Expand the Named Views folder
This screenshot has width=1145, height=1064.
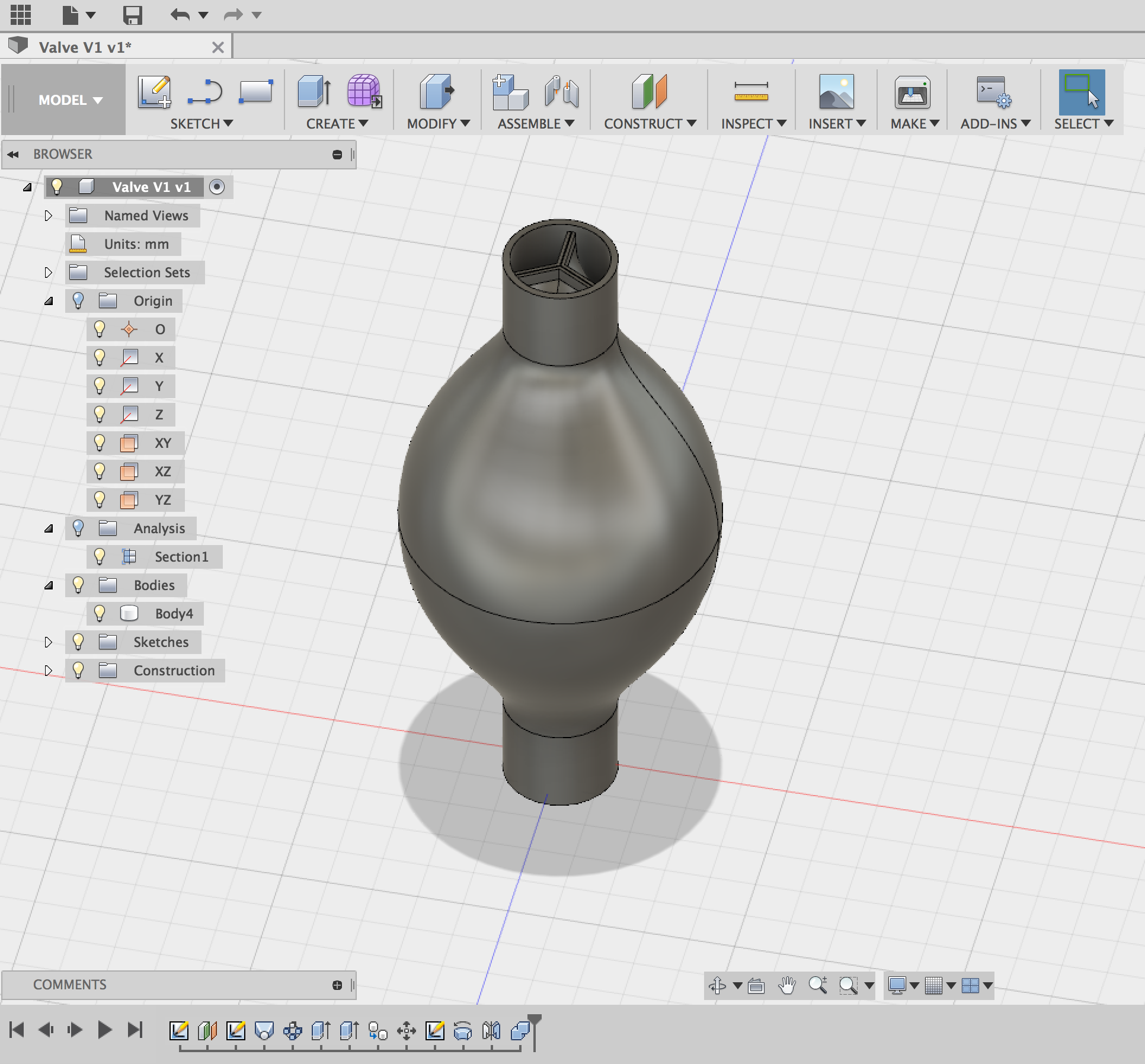coord(49,216)
